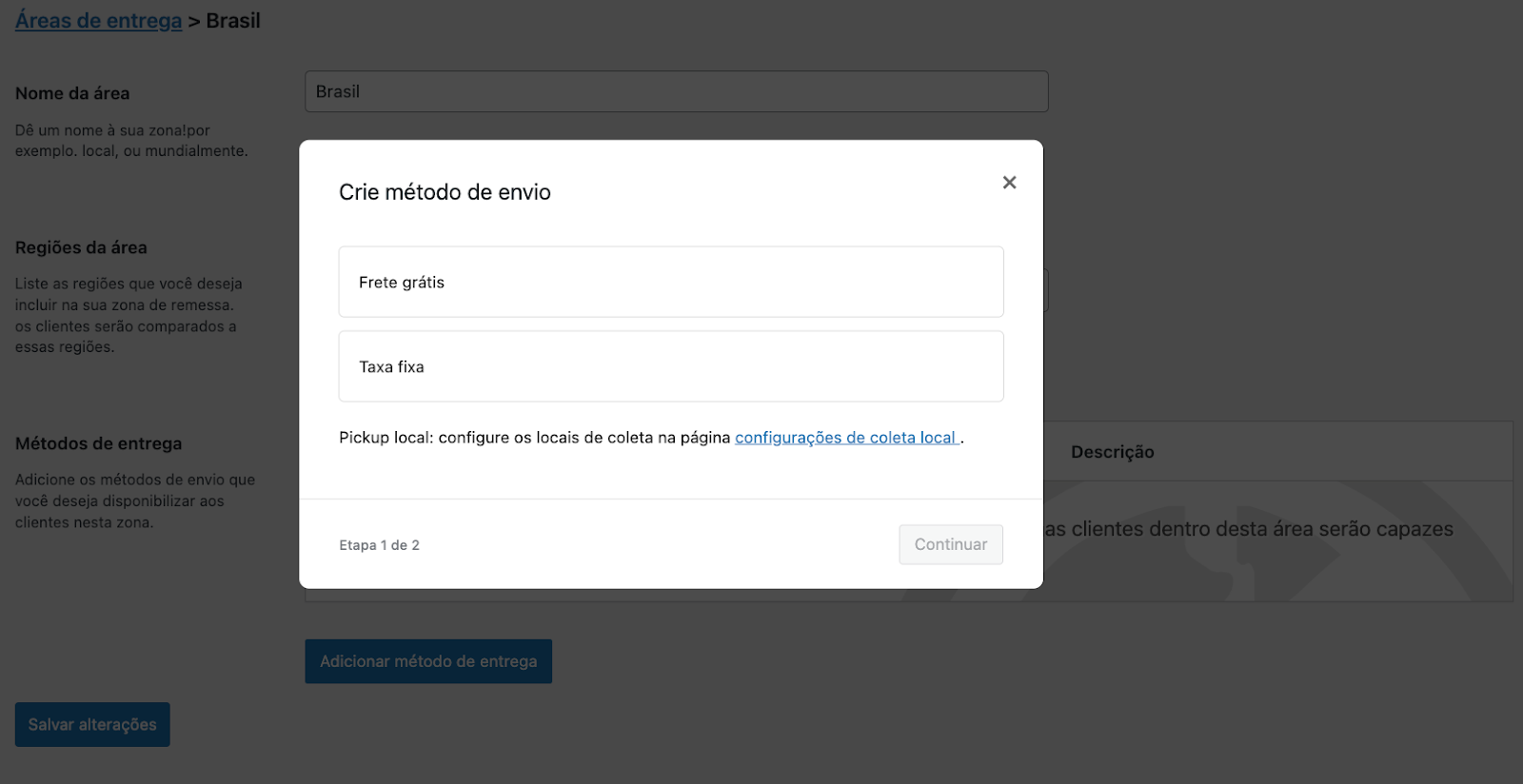Click the Brasil breadcrumb text
Screen dimensions: 1523x784
[x=233, y=21]
